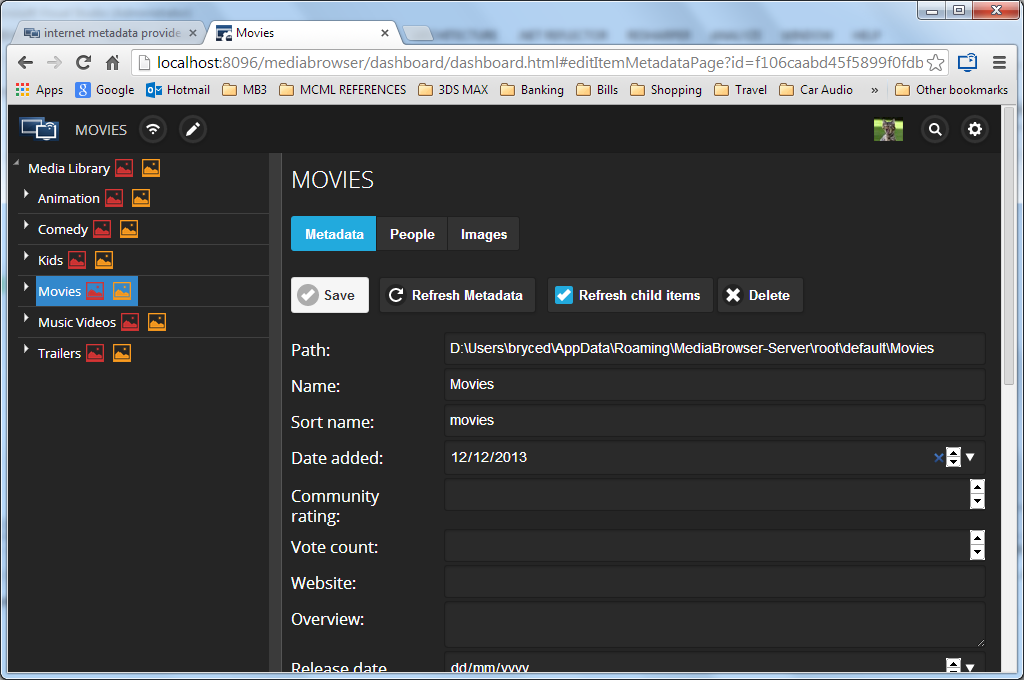Click the Media Browser logo icon
The image size is (1024, 680).
coord(39,129)
